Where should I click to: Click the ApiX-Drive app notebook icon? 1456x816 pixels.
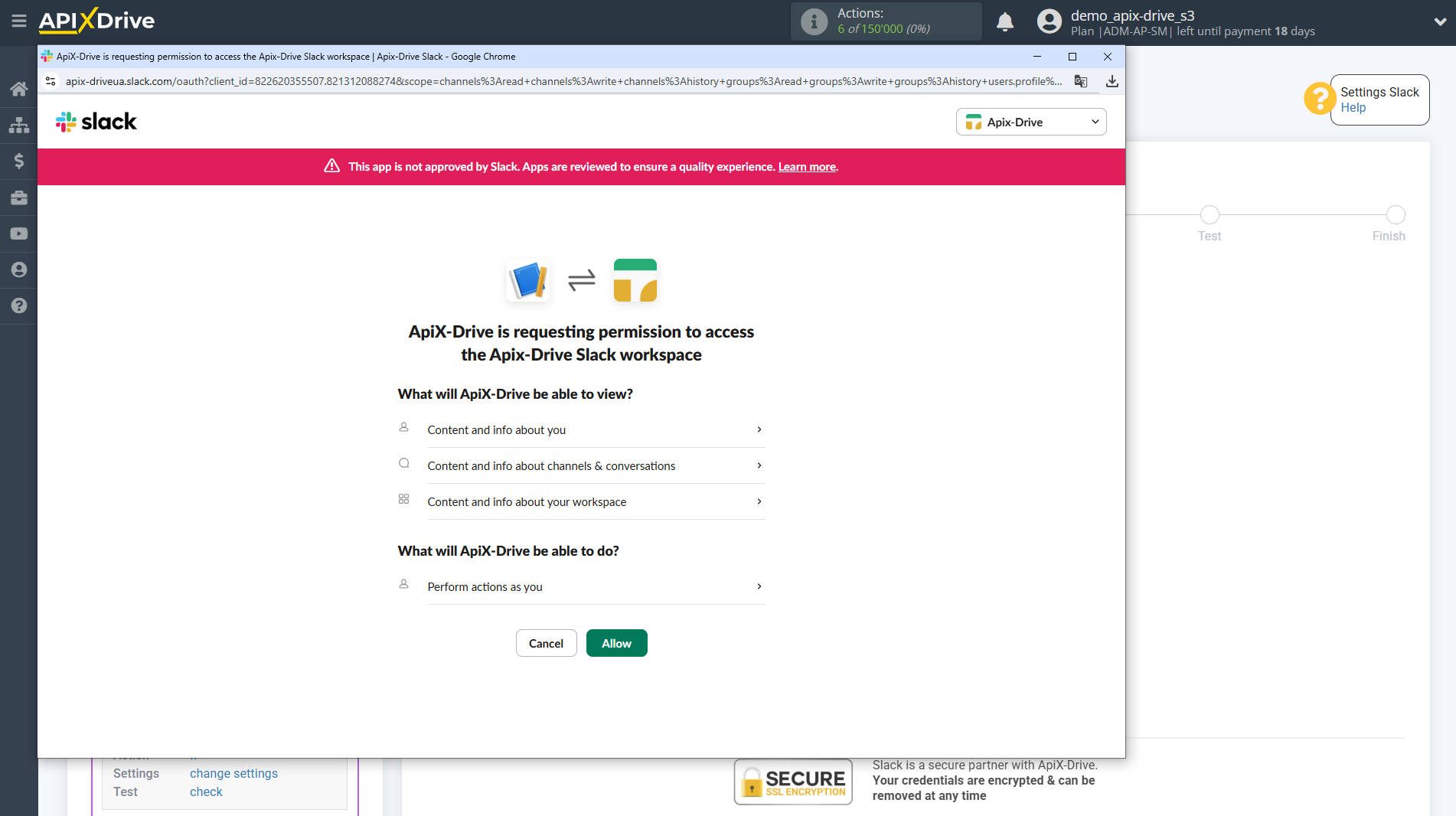(x=528, y=280)
